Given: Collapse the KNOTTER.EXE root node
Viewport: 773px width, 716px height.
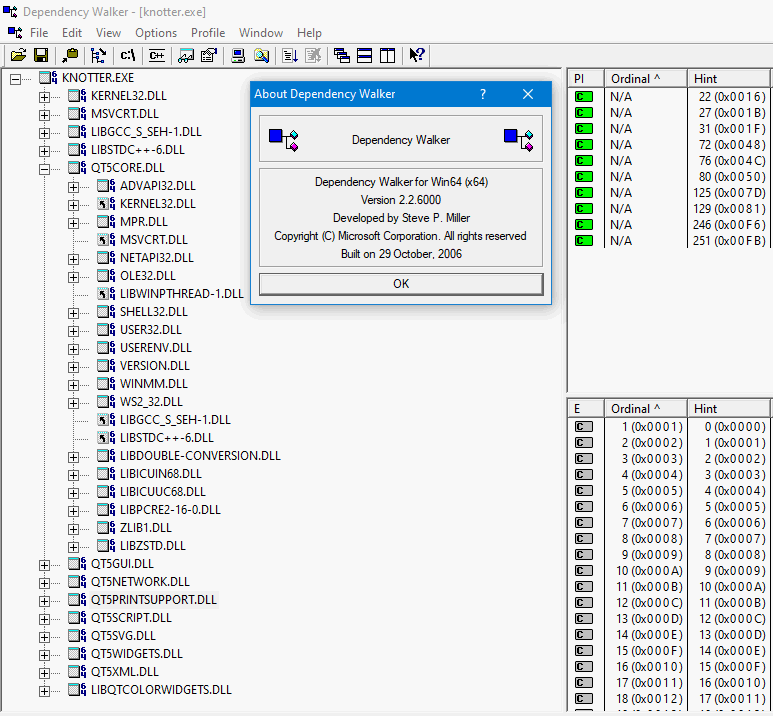Looking at the screenshot, I should tap(15, 78).
